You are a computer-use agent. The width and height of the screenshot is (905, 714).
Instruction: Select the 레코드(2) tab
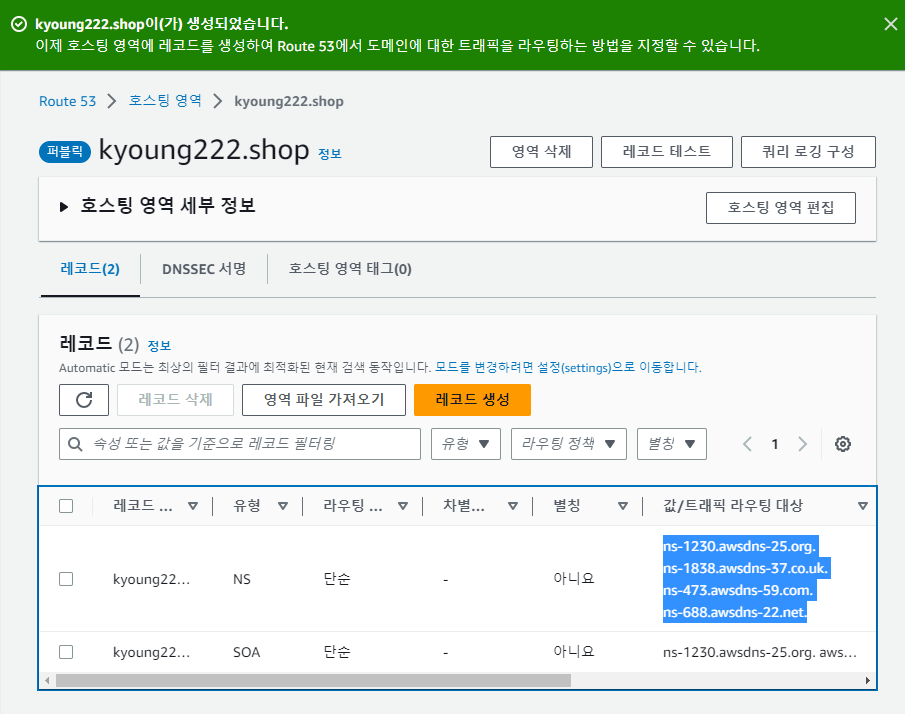pos(90,269)
